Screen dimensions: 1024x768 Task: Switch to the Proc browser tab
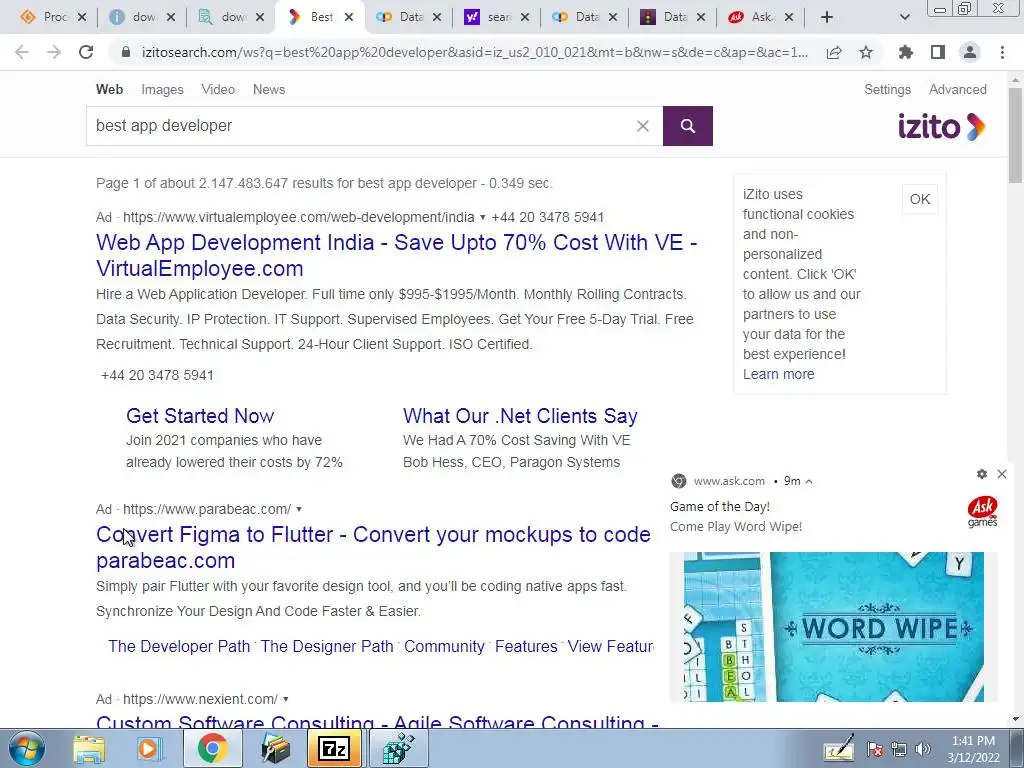[52, 17]
